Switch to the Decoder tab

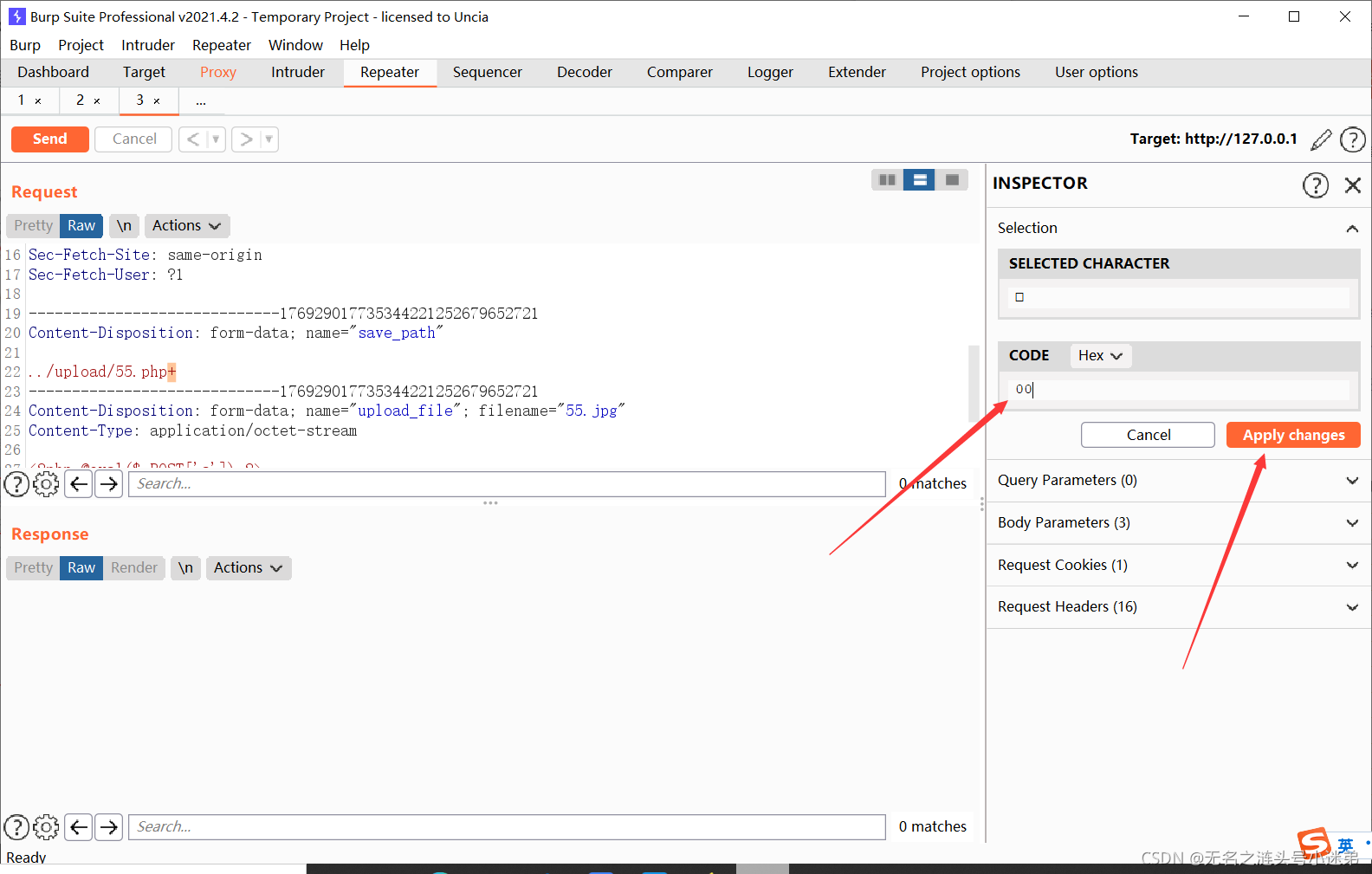pos(585,72)
